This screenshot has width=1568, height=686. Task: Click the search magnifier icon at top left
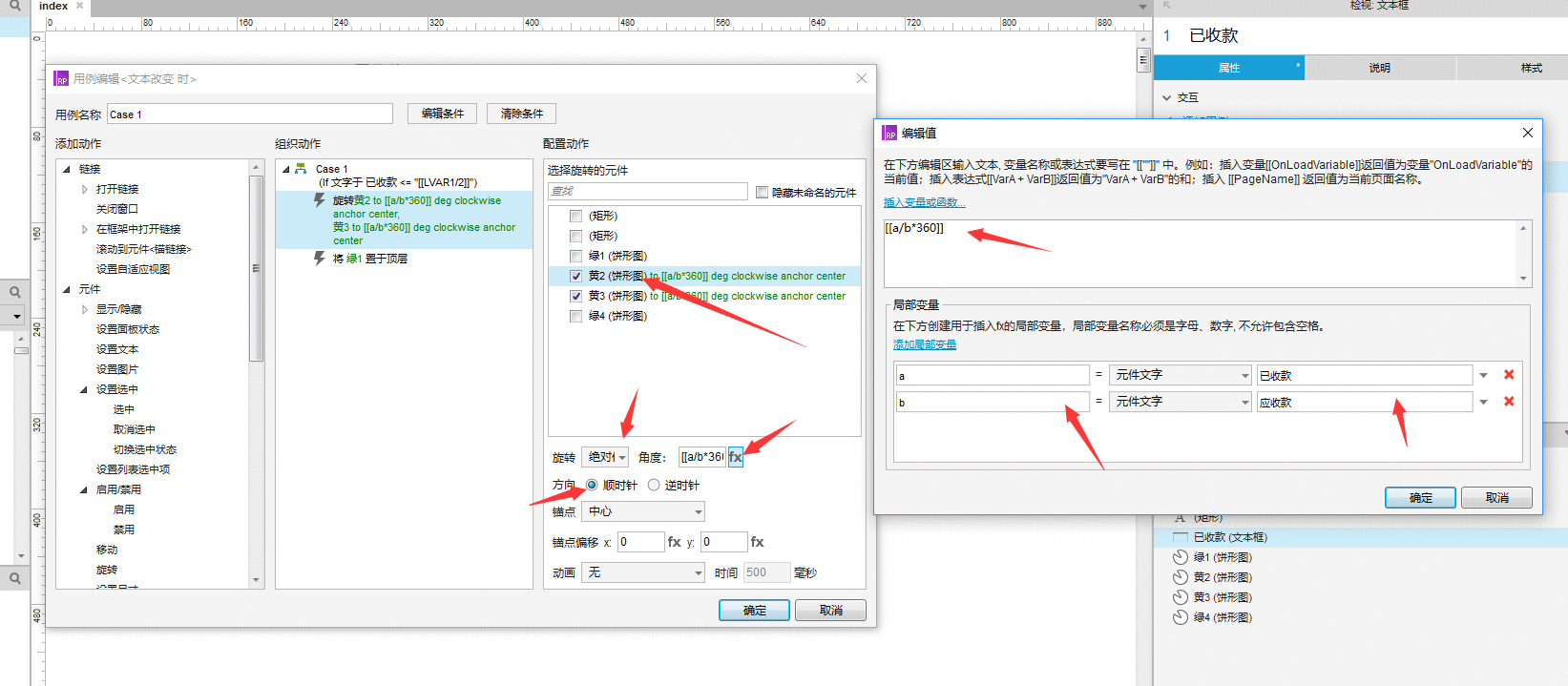pyautogui.click(x=14, y=6)
